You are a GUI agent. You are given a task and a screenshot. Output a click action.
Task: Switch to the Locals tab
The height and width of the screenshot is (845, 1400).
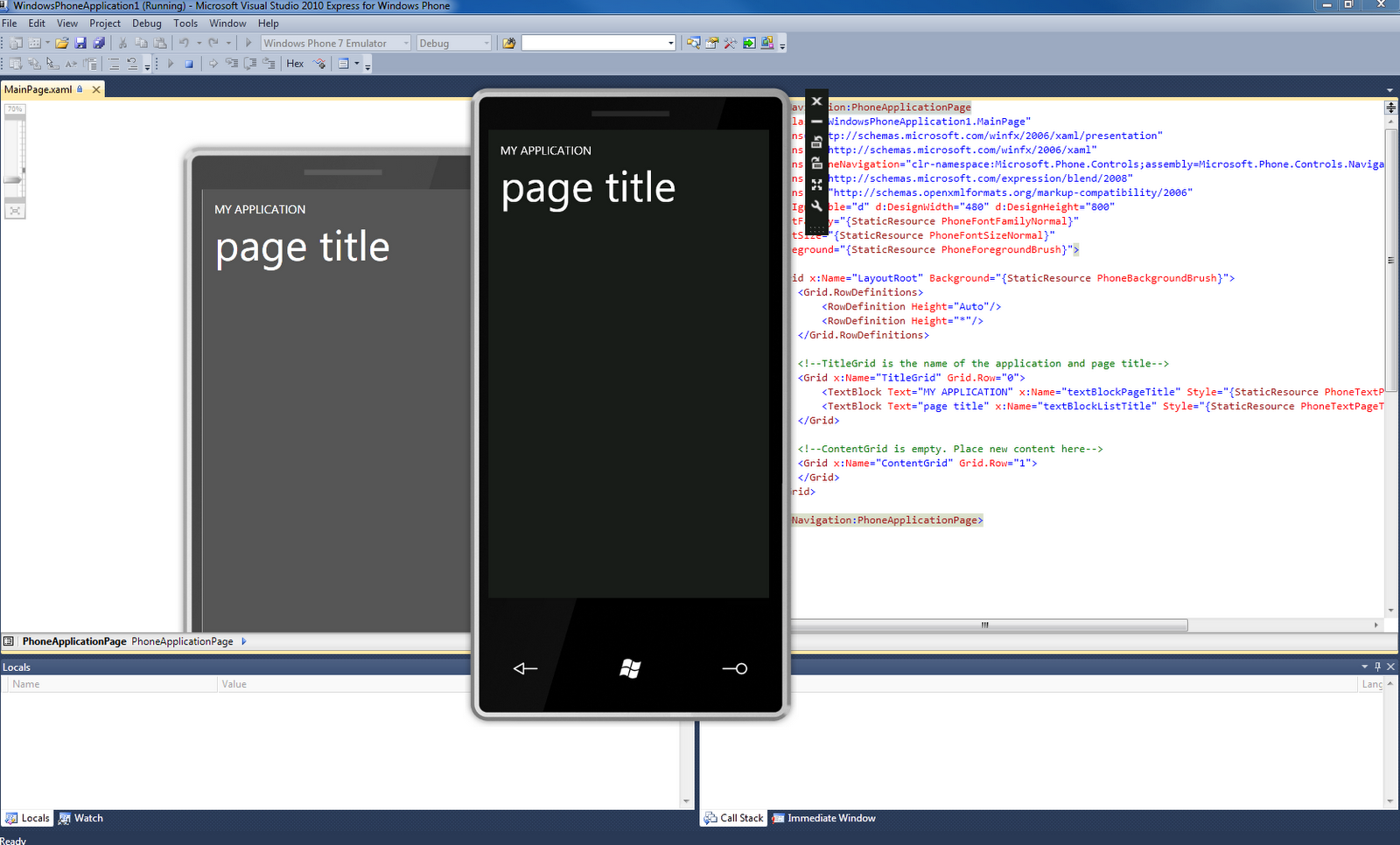coord(27,818)
